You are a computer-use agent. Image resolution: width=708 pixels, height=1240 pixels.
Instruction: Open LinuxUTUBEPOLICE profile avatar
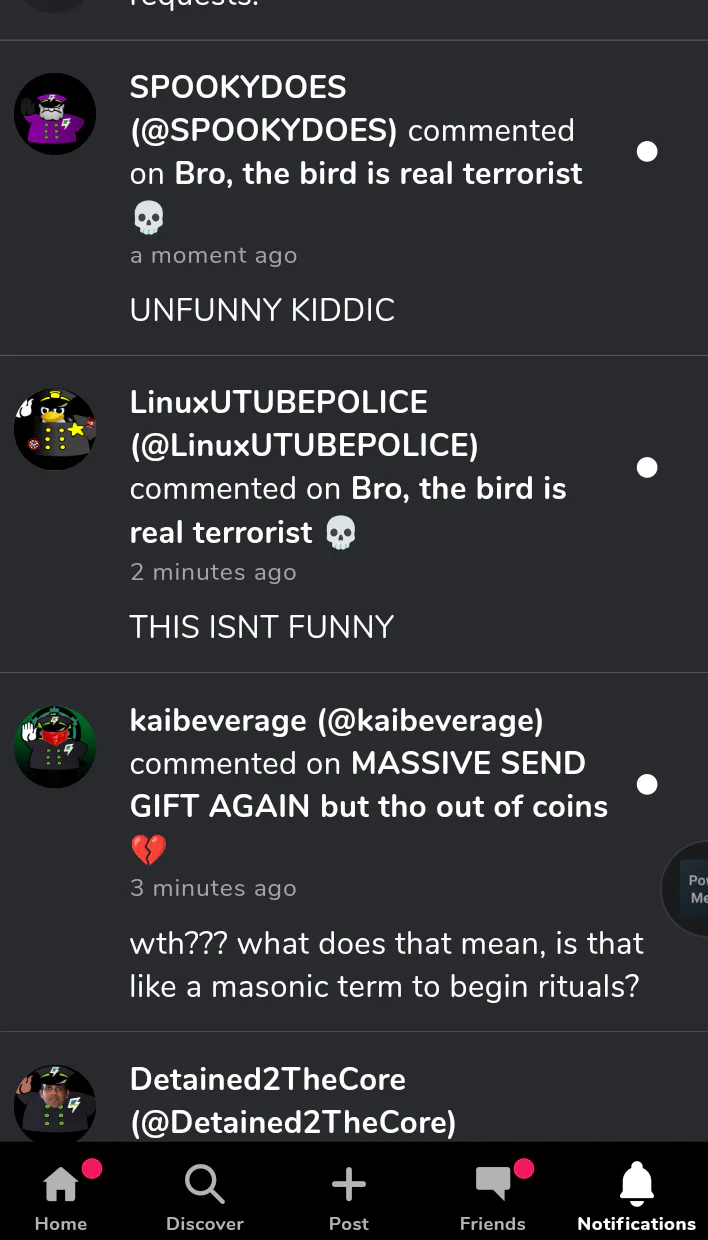[x=55, y=430]
